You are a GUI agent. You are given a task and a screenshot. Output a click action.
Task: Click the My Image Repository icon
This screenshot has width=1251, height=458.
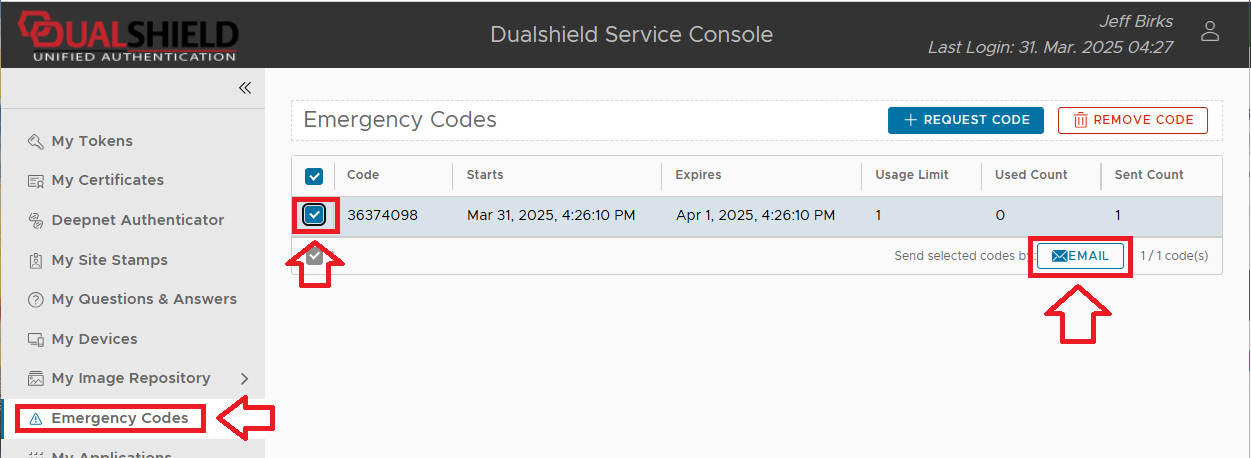(36, 379)
